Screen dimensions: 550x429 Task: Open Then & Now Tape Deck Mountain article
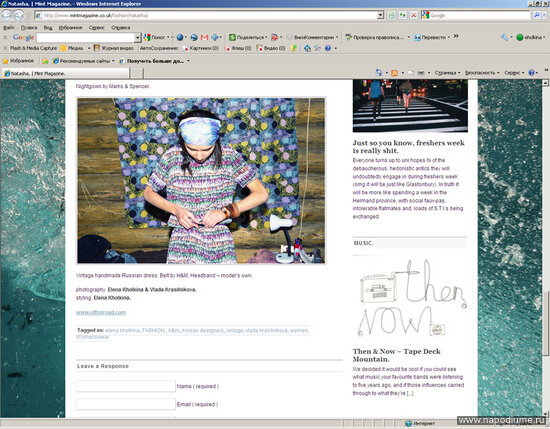396,355
